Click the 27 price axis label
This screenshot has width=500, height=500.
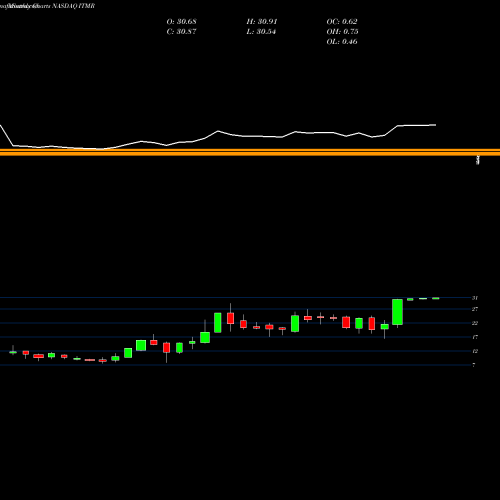tap(475, 309)
